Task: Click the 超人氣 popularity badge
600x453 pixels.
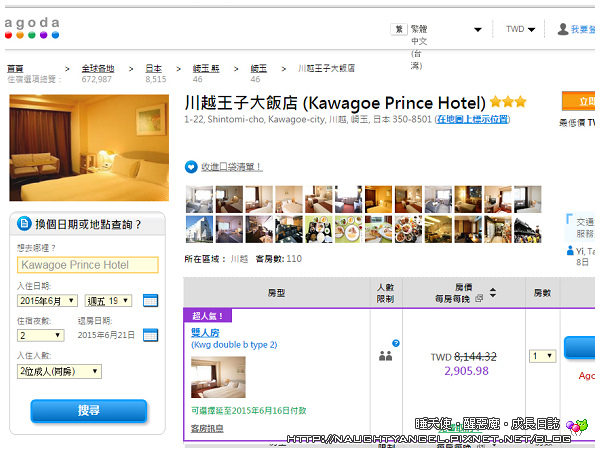Action: [x=208, y=316]
